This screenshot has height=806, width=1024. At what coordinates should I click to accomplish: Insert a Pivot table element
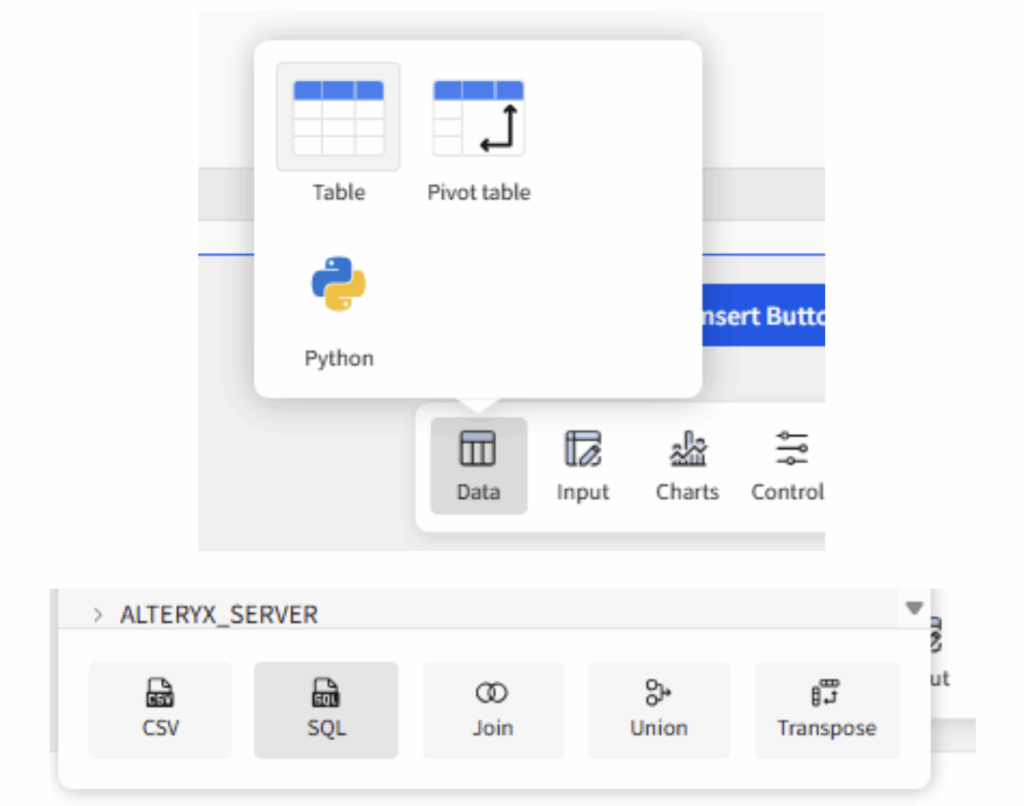[x=478, y=118]
